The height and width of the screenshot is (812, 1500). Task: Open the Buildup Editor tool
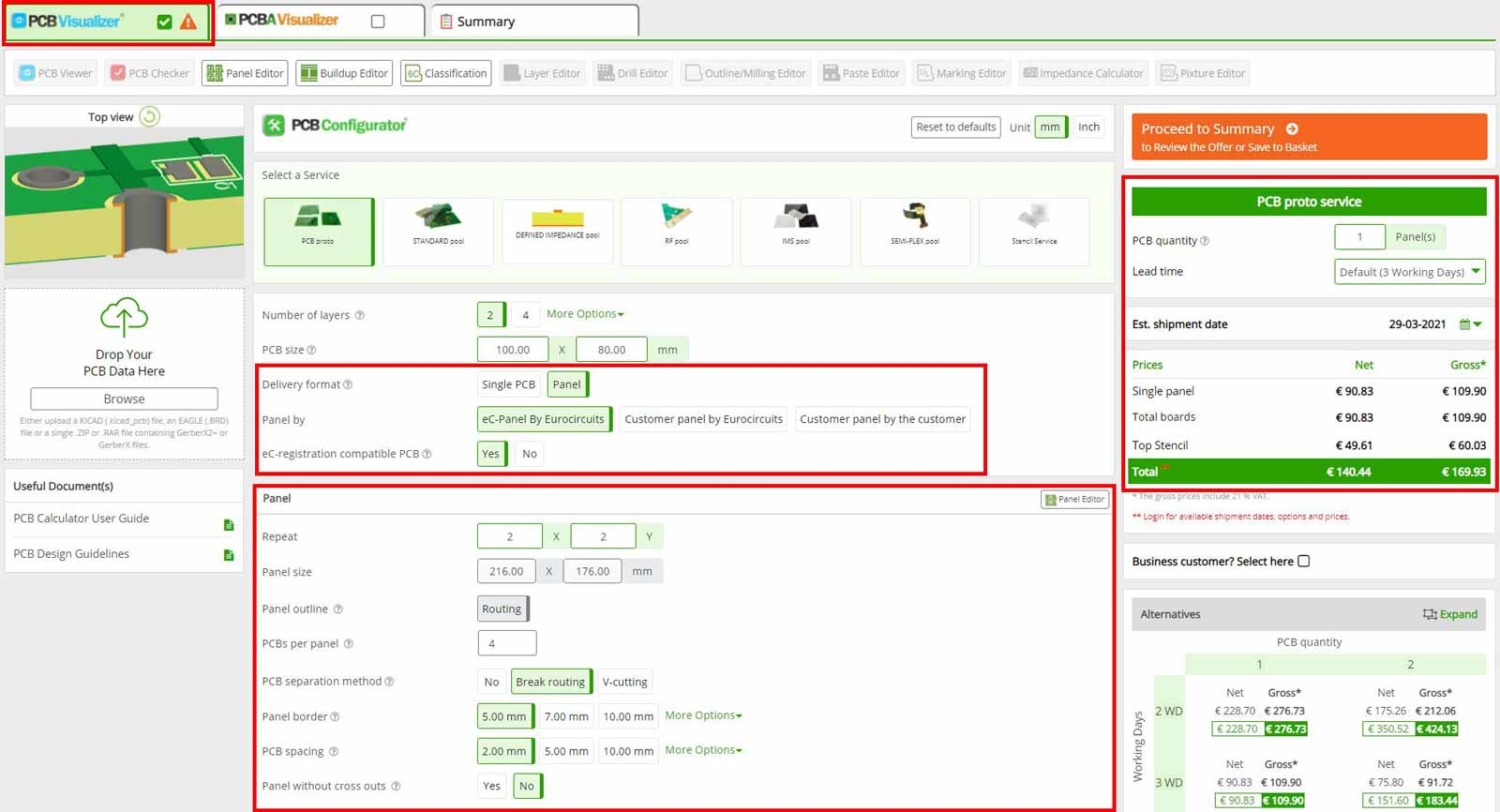tap(343, 73)
